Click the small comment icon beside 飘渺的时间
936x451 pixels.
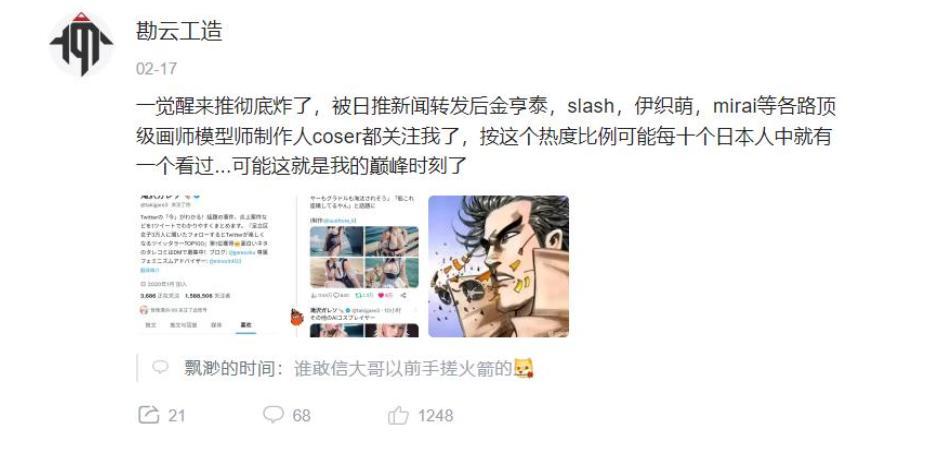[x=160, y=367]
